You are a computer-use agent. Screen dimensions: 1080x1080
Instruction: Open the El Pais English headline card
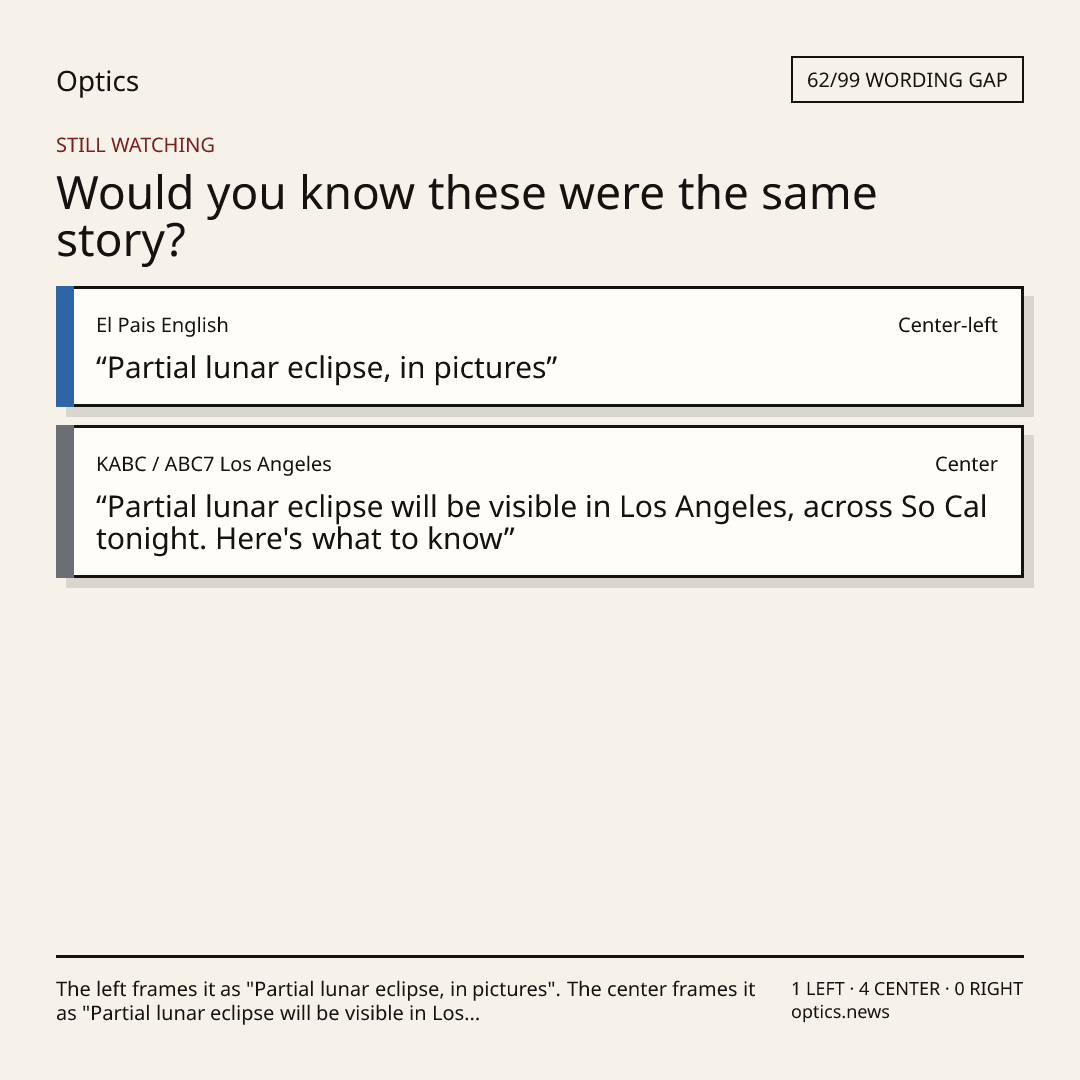pyautogui.click(x=540, y=346)
